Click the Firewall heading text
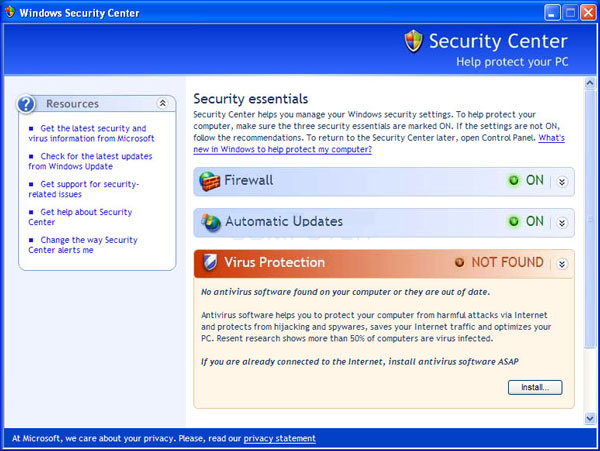Viewport: 600px width, 451px height. [249, 180]
